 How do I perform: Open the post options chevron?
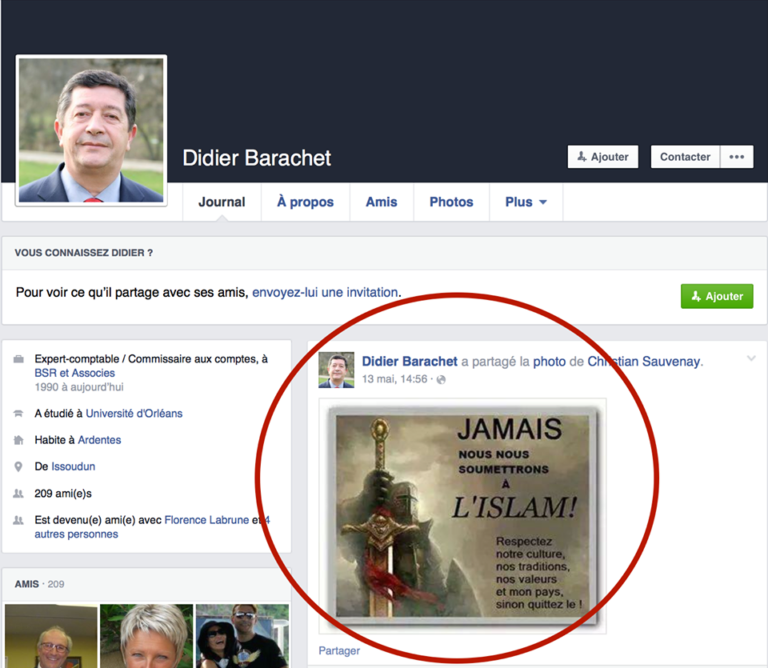751,358
